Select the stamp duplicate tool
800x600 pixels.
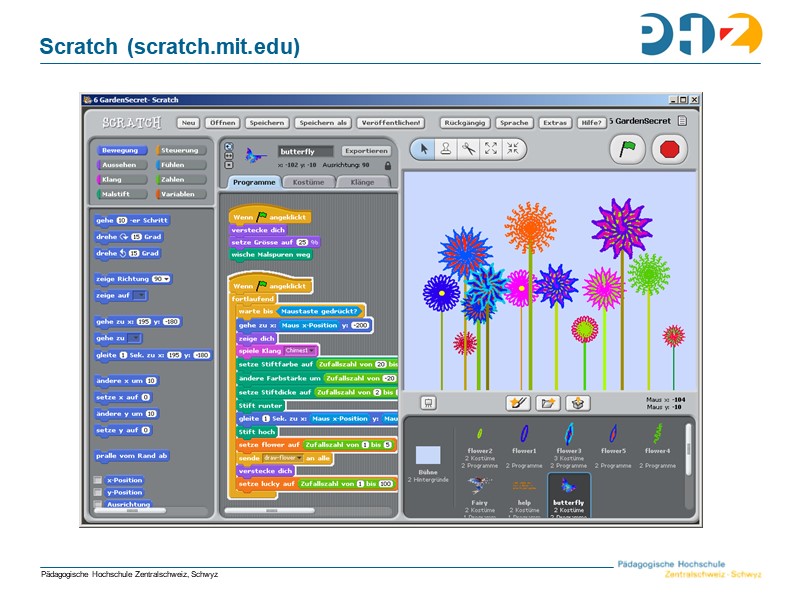pyautogui.click(x=445, y=148)
